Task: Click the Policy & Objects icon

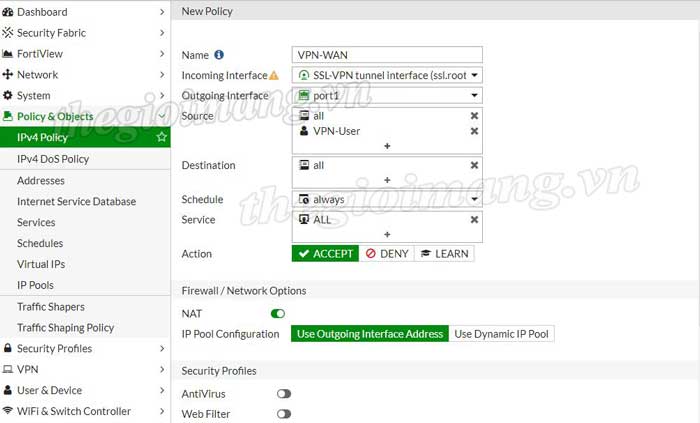Action: coord(8,116)
